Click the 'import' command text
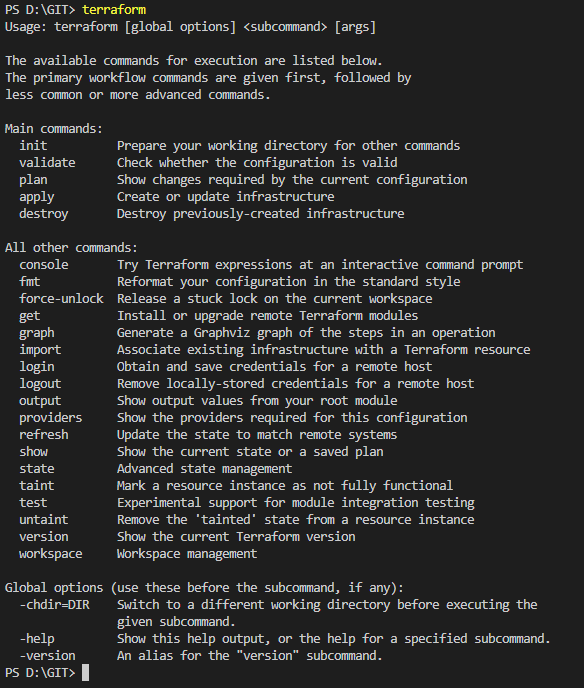The width and height of the screenshot is (584, 688). click(x=40, y=350)
